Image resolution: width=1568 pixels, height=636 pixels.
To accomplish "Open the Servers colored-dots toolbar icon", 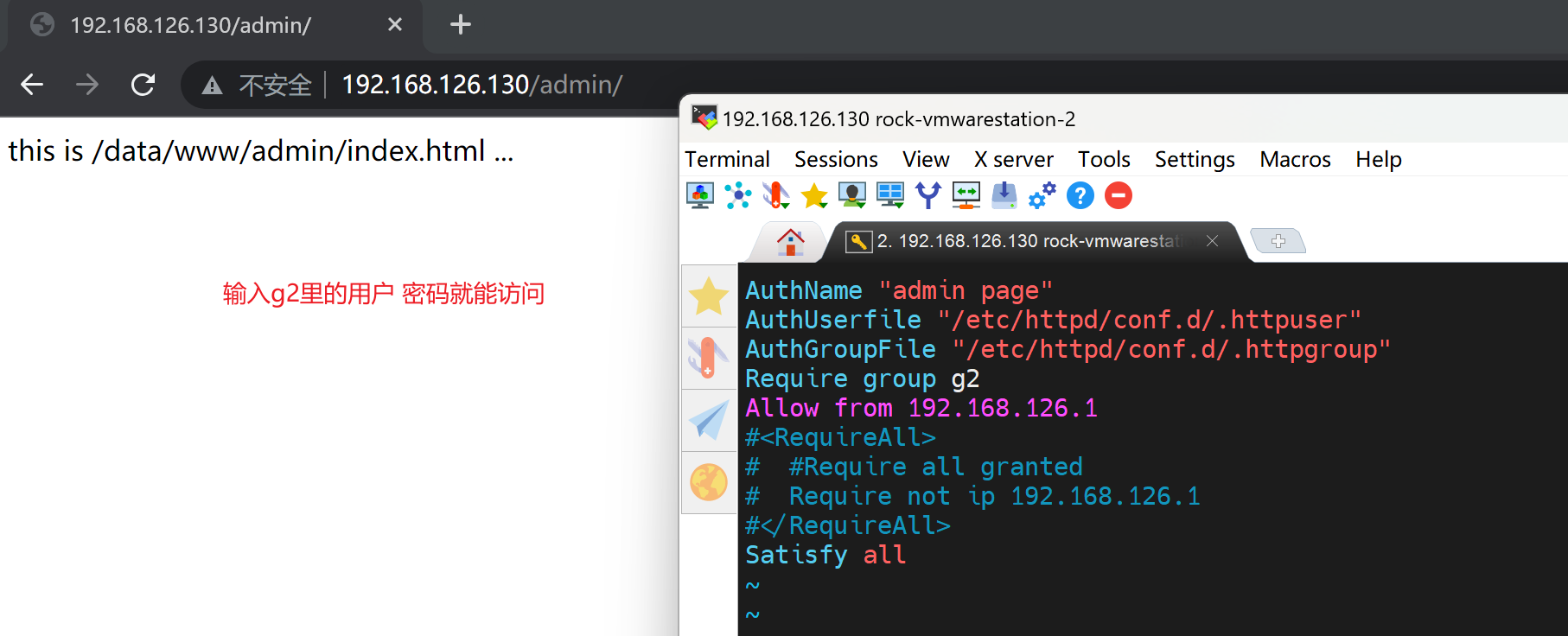I will click(x=737, y=196).
